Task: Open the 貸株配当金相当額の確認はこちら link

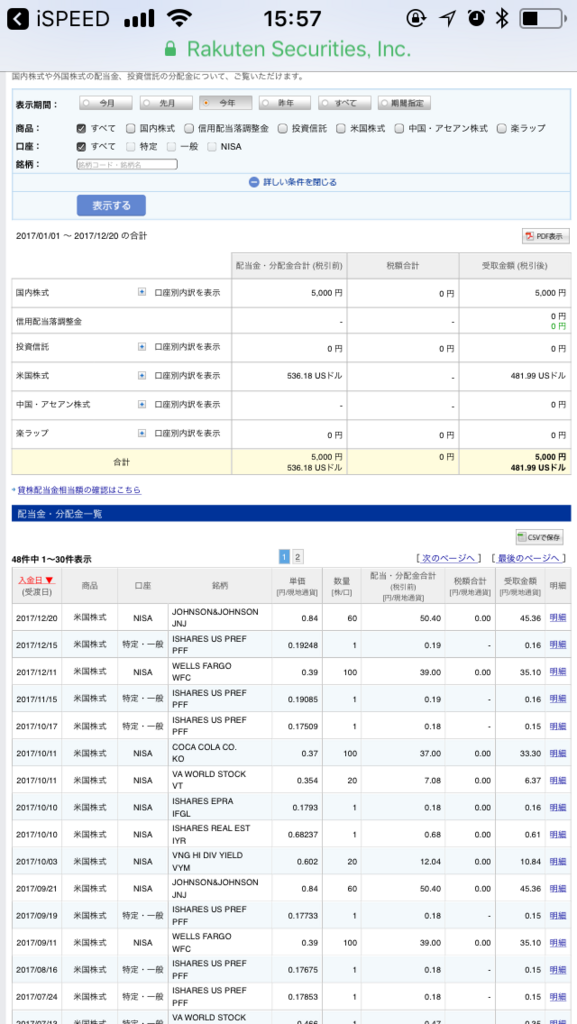Action: click(79, 489)
